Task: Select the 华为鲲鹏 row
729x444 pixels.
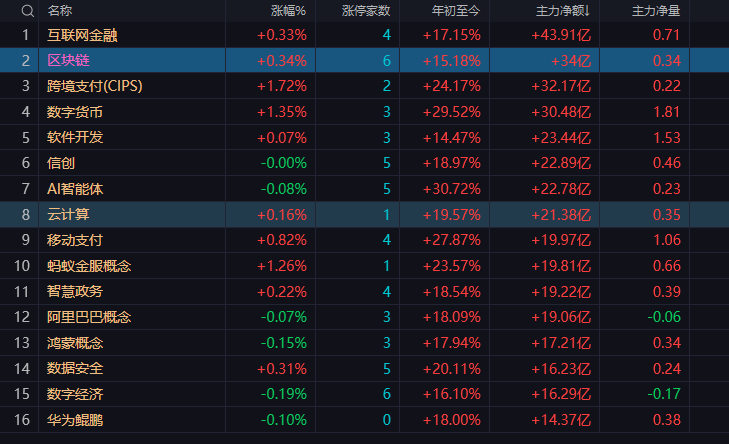Action: click(364, 420)
